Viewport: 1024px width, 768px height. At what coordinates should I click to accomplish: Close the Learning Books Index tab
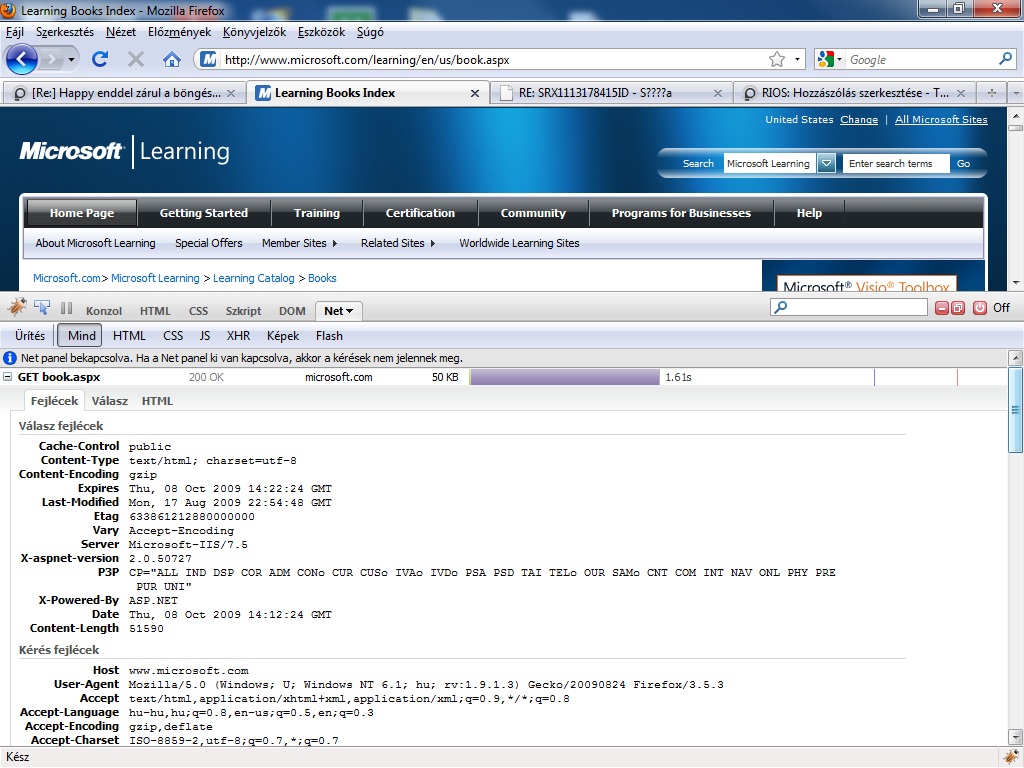tap(475, 93)
